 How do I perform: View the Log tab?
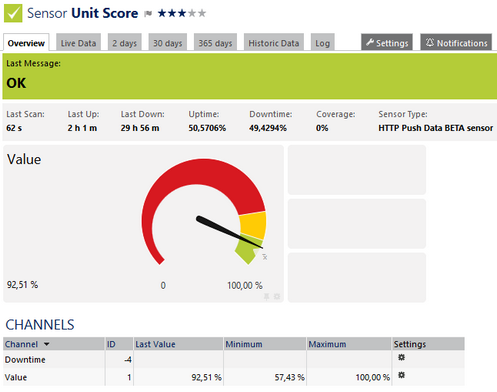coord(322,43)
